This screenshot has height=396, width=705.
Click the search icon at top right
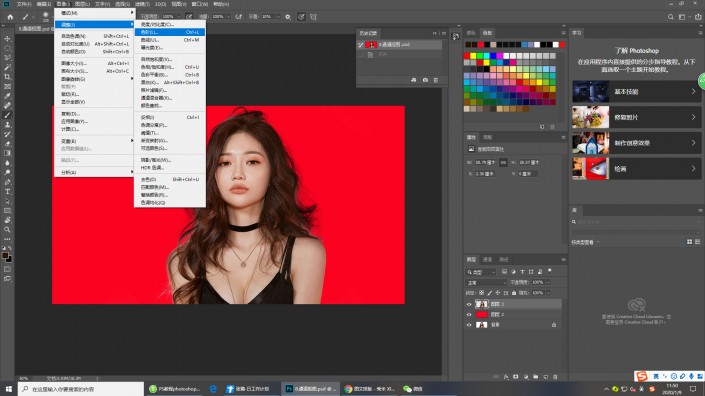(x=670, y=17)
